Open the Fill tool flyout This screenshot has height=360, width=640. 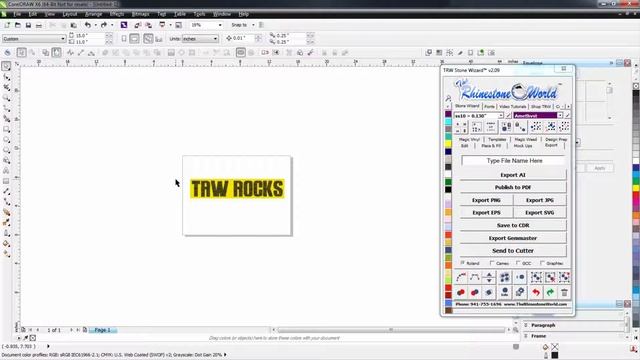tap(6, 243)
